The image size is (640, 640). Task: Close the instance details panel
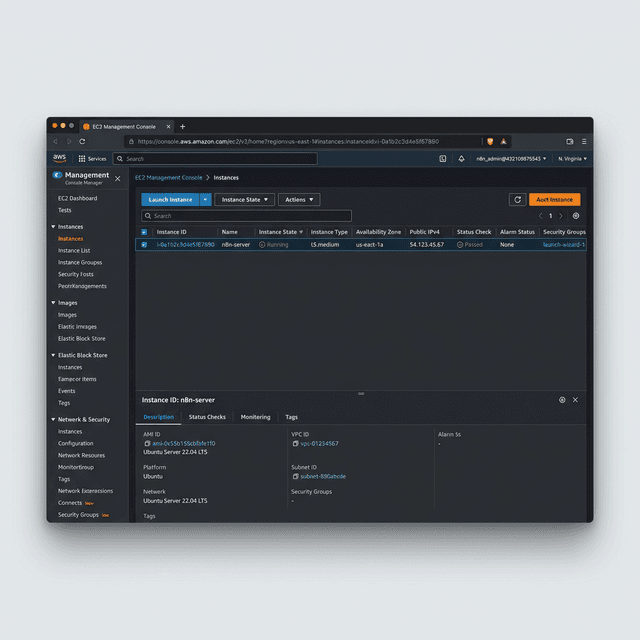coord(575,400)
